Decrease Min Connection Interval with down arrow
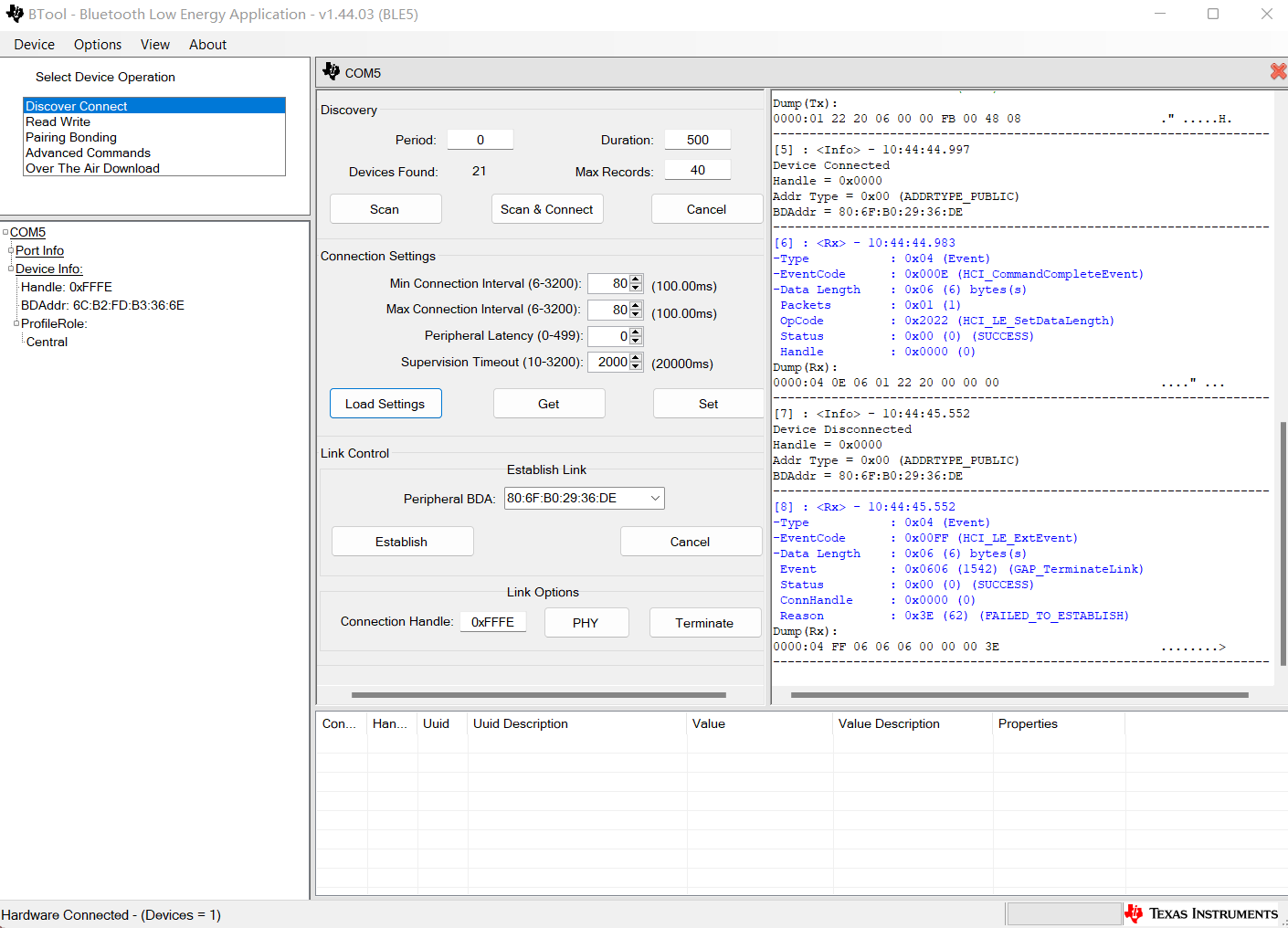The image size is (1288, 928). tap(636, 288)
